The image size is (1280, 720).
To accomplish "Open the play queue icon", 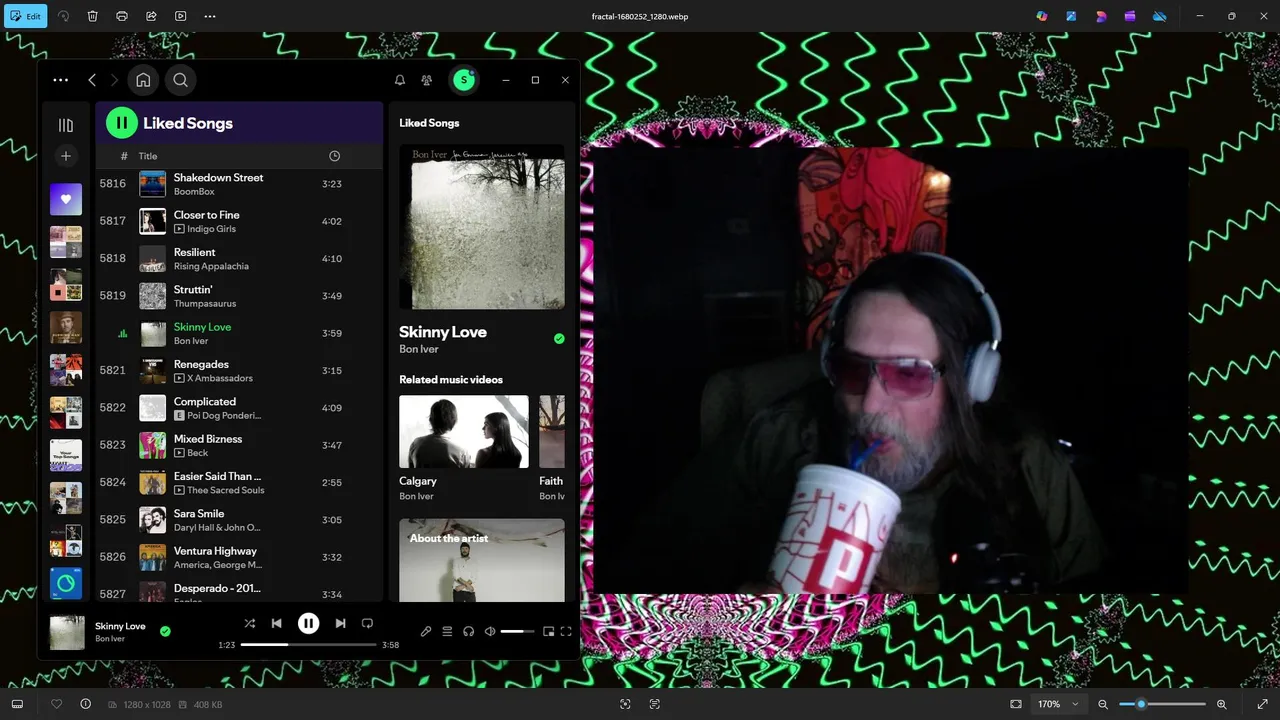I will [x=447, y=631].
